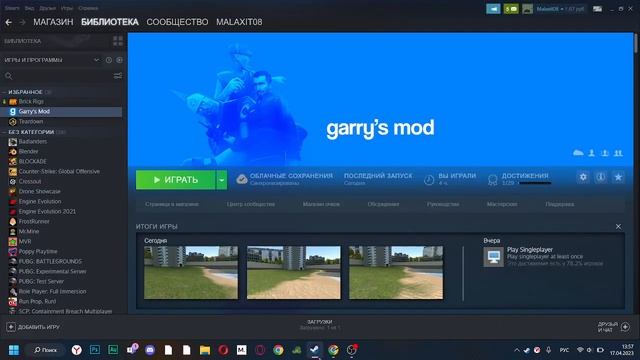Open the green notifications inbox icon
Screen dimensions: 640x360
point(511,9)
